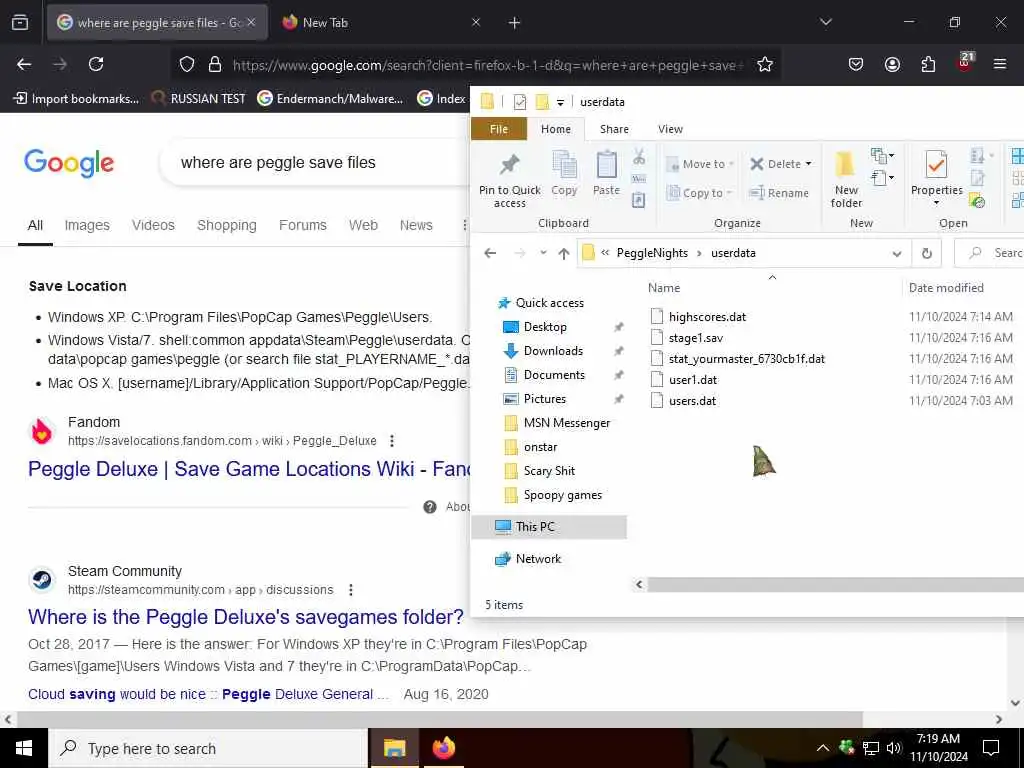
Task: Select Google Images tab
Action: click(x=87, y=225)
